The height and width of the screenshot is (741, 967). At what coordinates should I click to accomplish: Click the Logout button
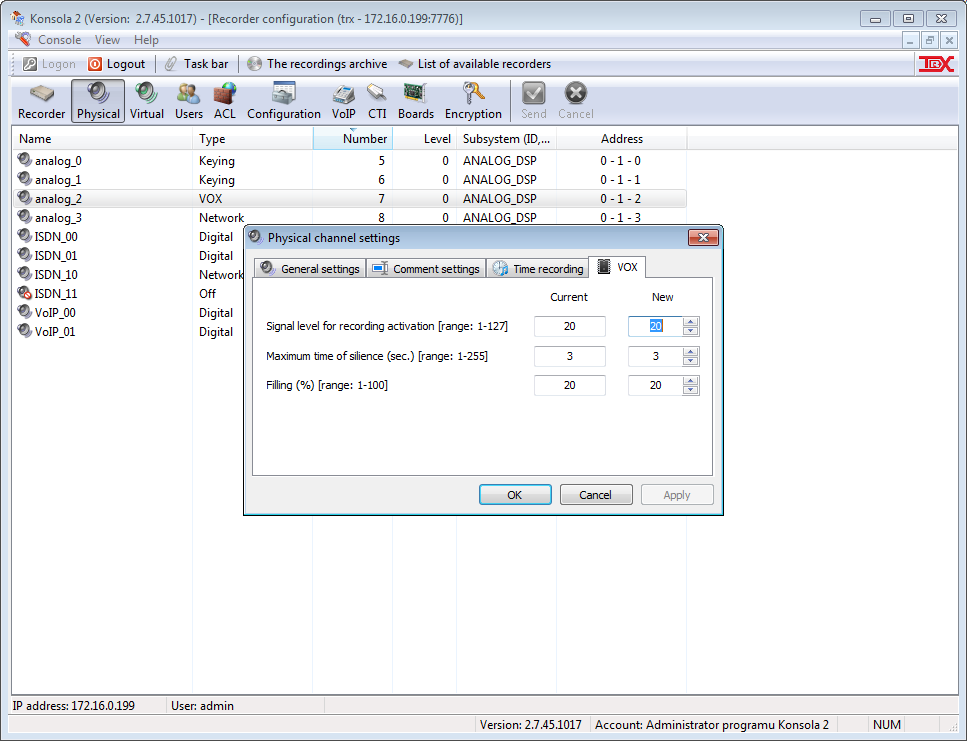point(117,64)
